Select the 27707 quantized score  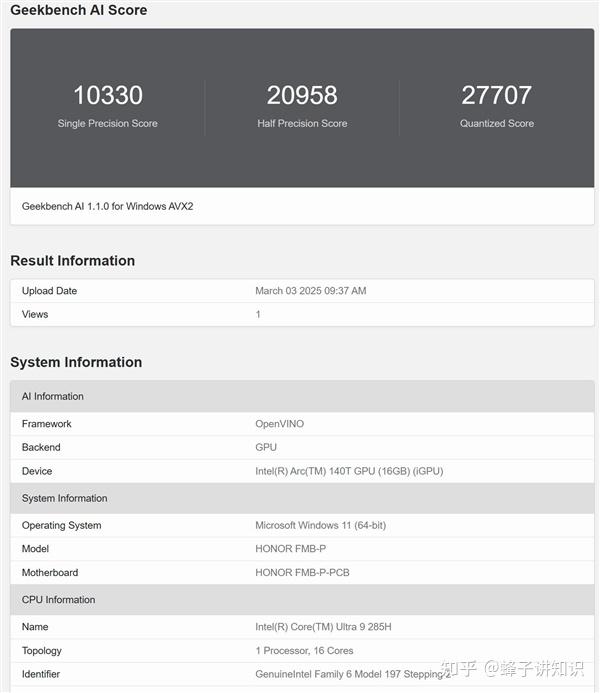[x=497, y=95]
